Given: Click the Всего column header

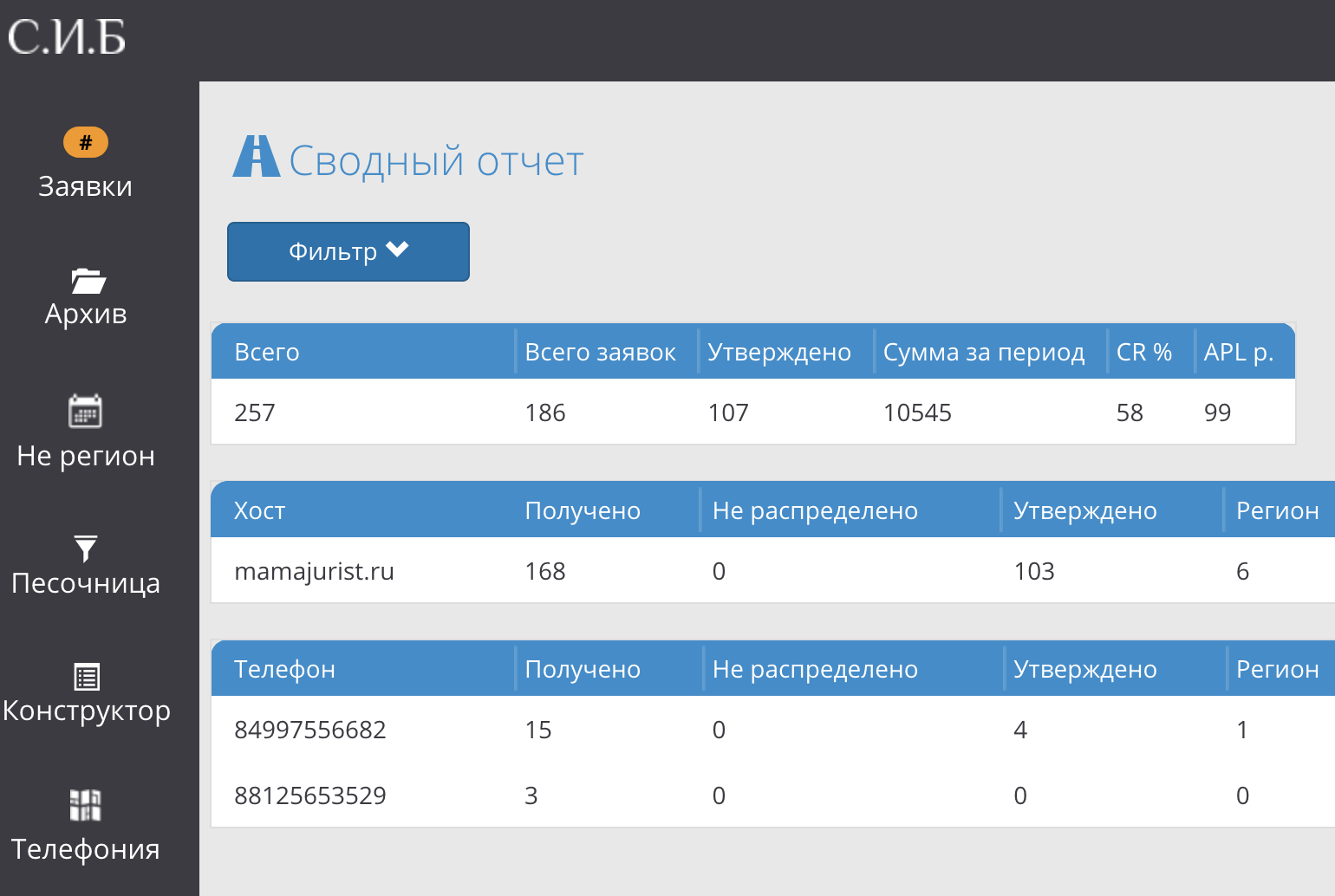Looking at the screenshot, I should 267,352.
